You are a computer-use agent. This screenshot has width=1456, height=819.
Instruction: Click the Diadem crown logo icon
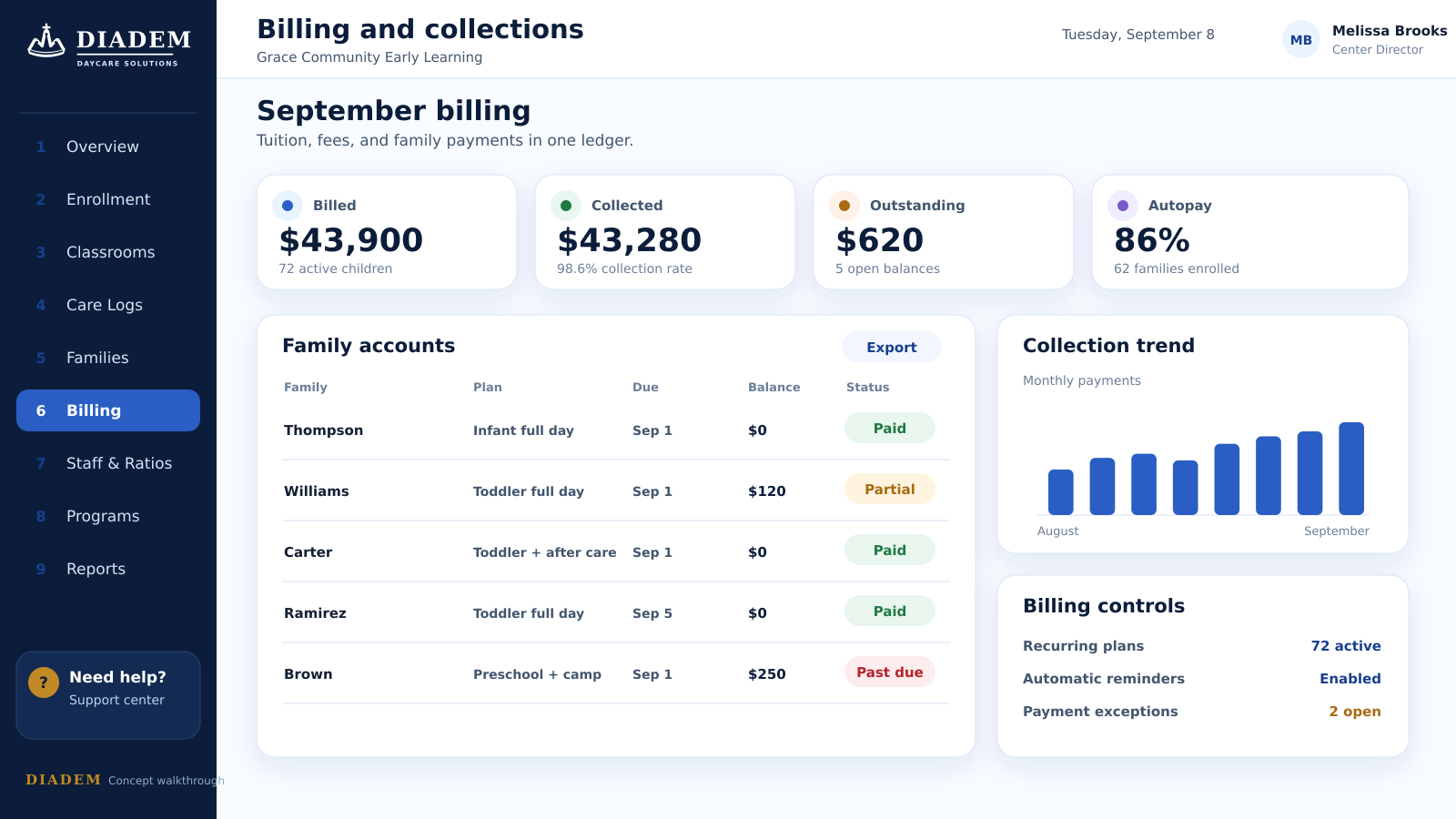click(45, 41)
